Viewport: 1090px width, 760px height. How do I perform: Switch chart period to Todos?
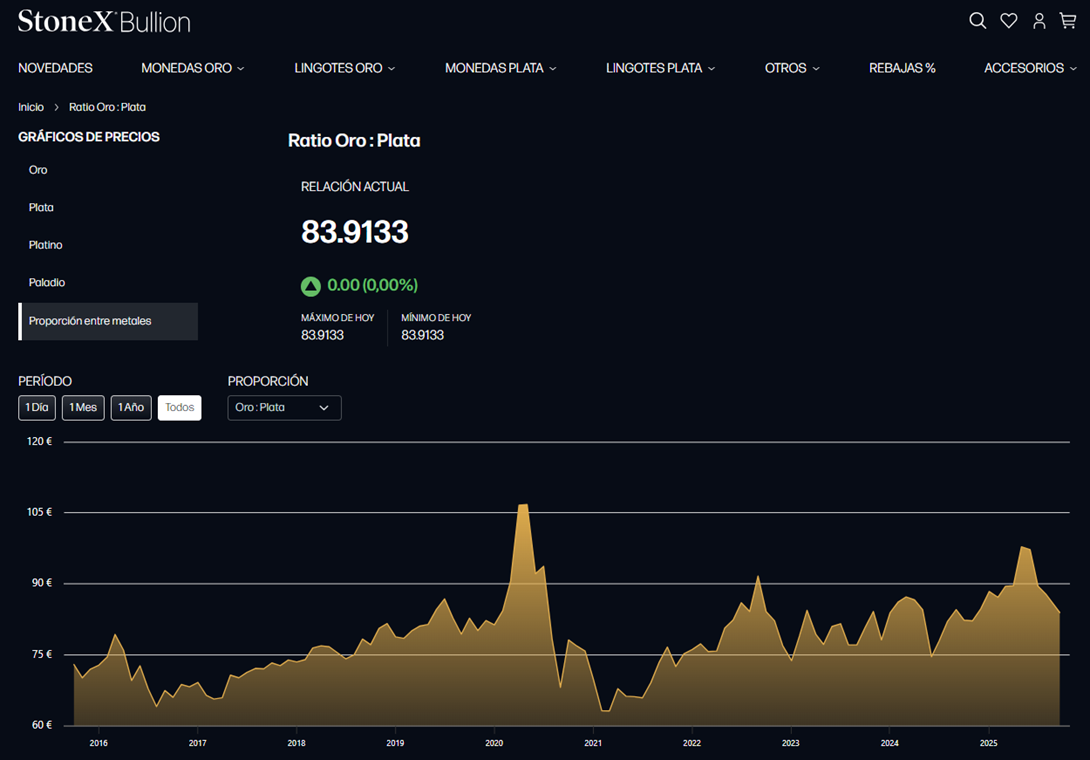tap(180, 408)
